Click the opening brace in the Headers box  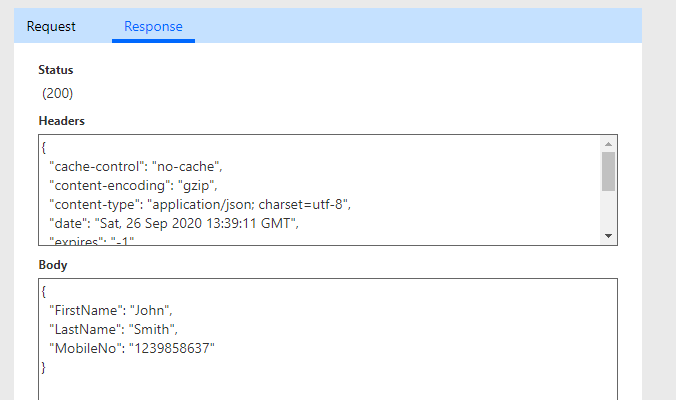point(44,148)
